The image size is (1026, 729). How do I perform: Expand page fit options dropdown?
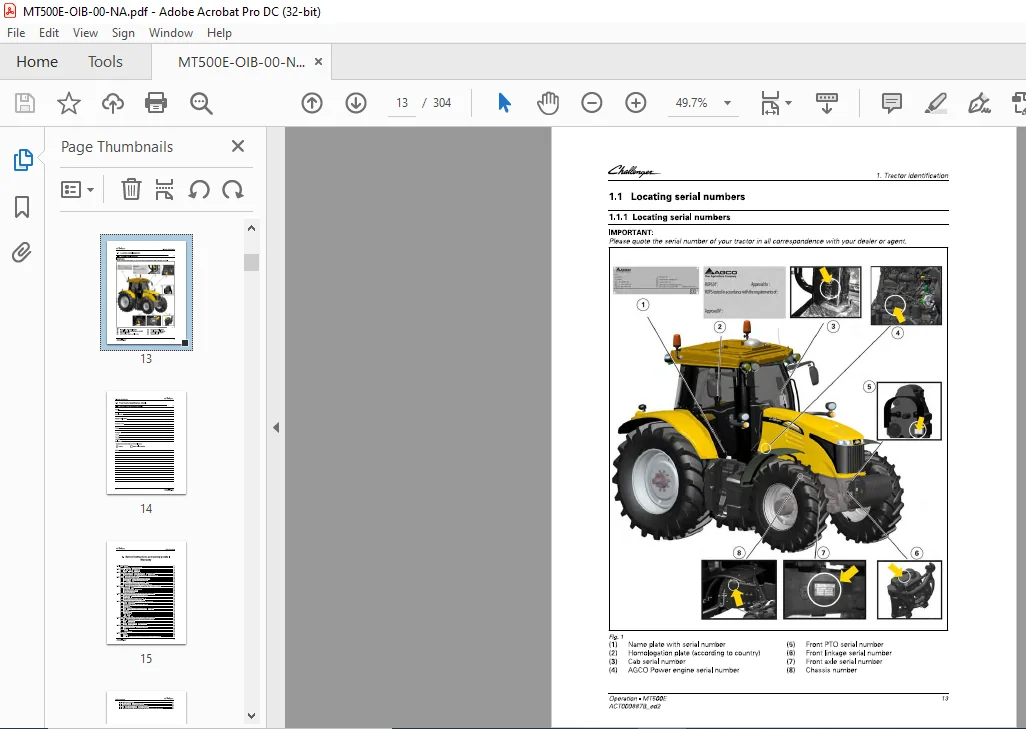(788, 103)
